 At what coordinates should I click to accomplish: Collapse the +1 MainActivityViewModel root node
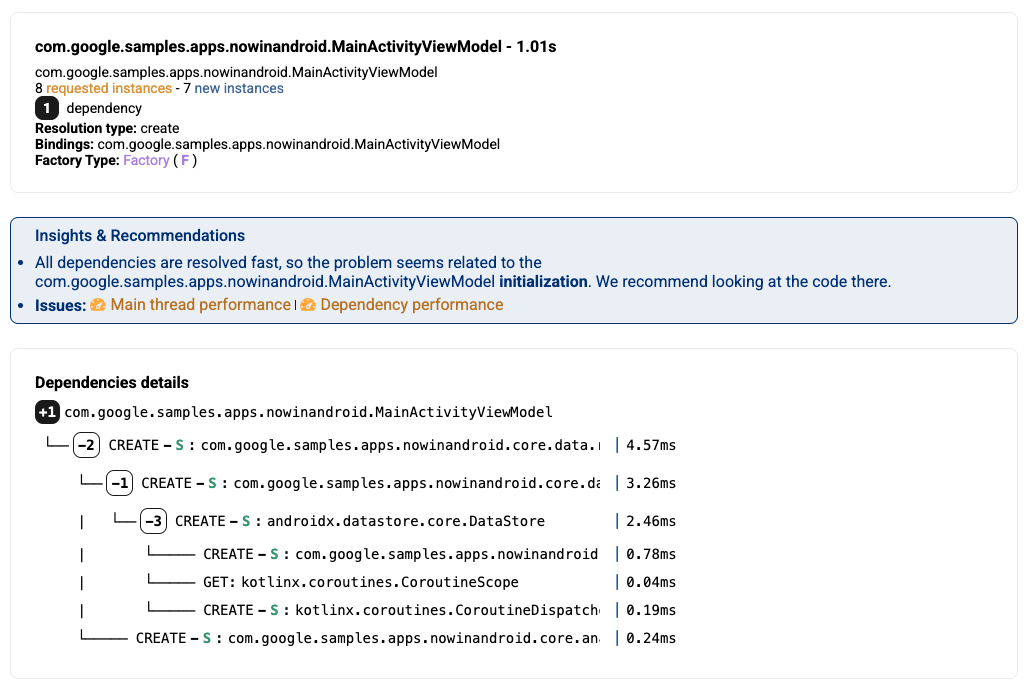pyautogui.click(x=47, y=412)
